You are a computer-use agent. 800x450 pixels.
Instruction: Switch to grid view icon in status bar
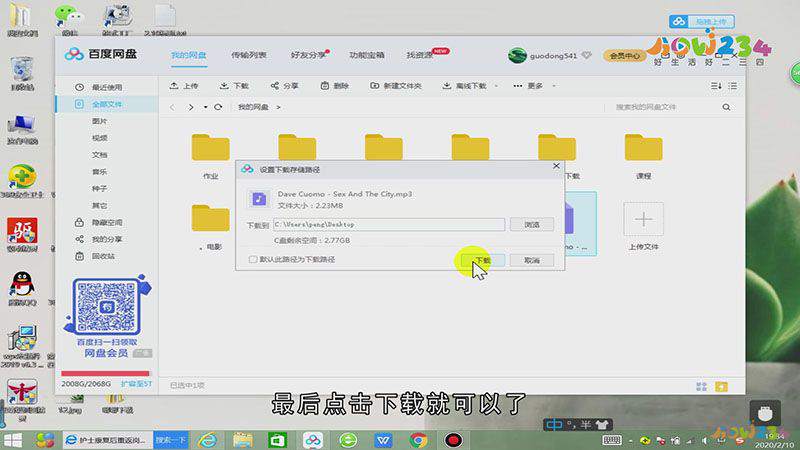[x=702, y=387]
